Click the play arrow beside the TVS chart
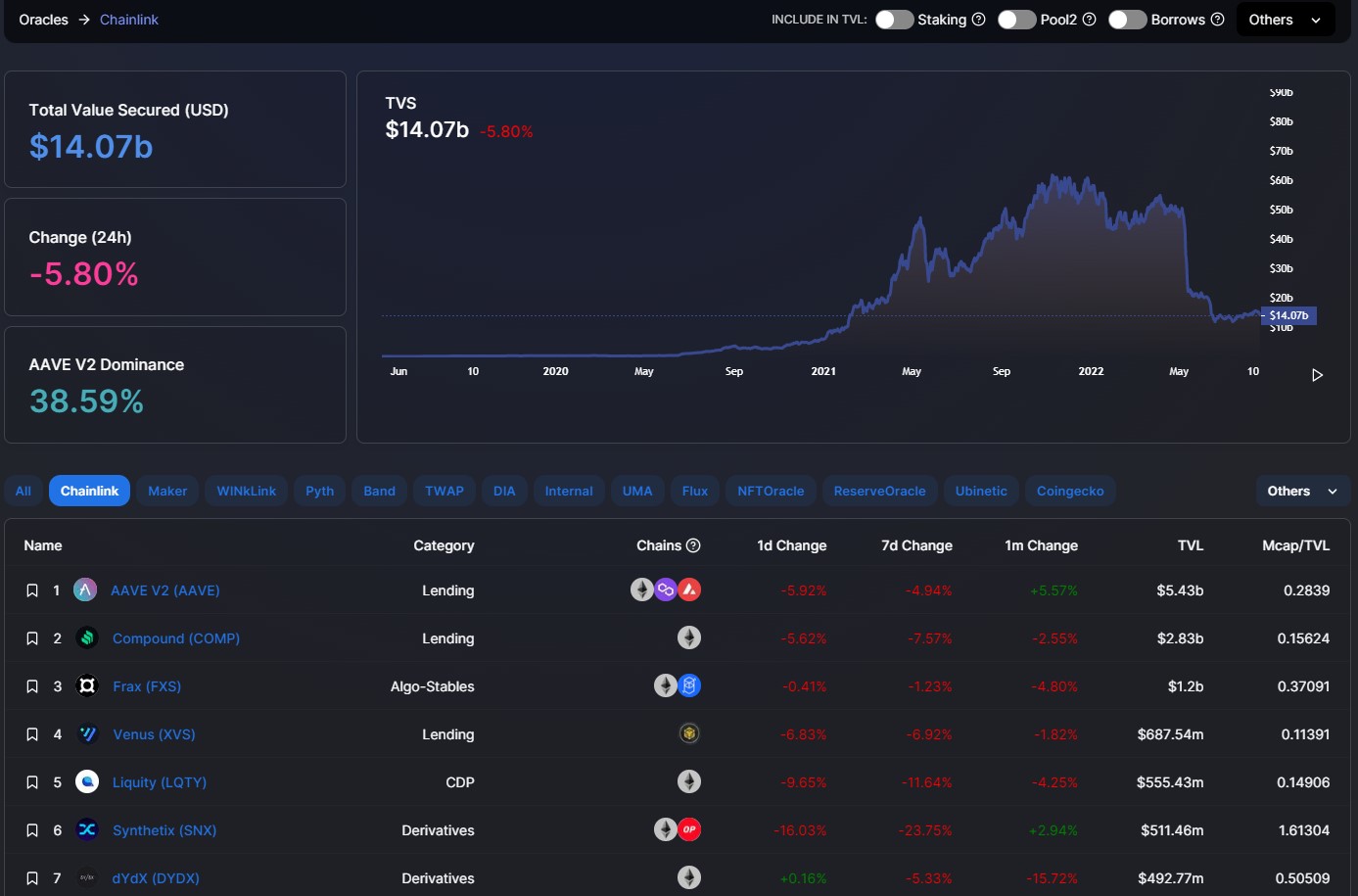Image resolution: width=1358 pixels, height=896 pixels. pos(1318,374)
